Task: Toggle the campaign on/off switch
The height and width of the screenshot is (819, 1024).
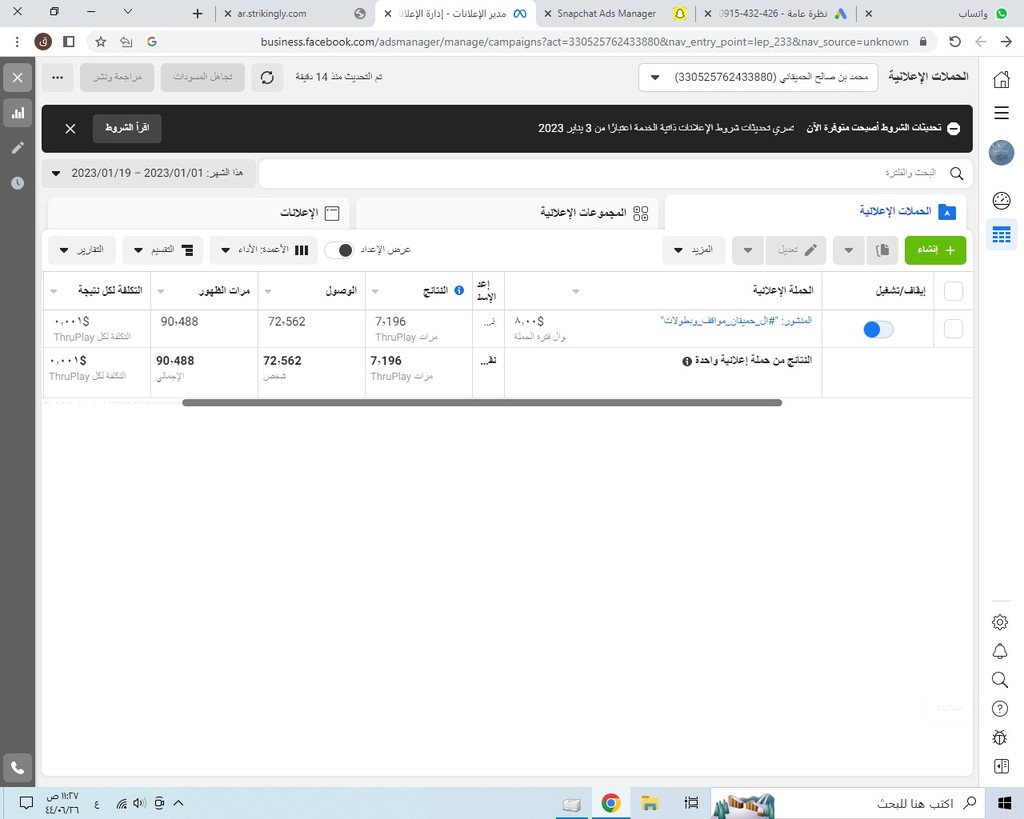Action: click(x=878, y=330)
